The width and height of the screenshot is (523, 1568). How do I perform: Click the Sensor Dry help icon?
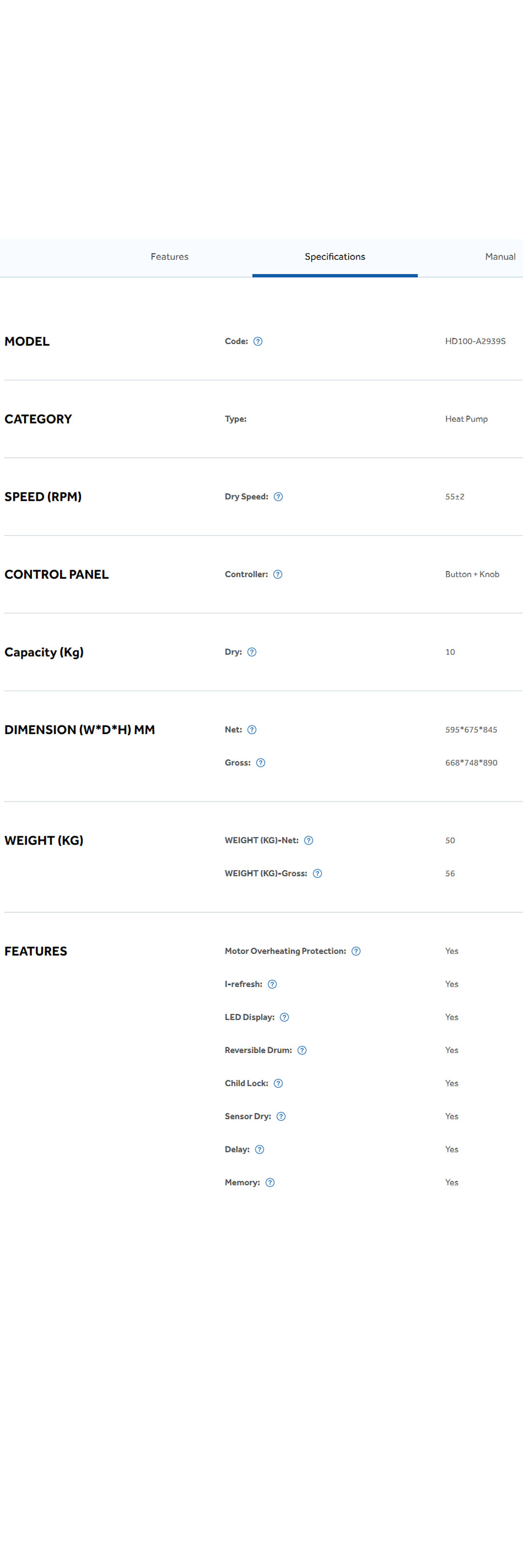(x=281, y=1116)
